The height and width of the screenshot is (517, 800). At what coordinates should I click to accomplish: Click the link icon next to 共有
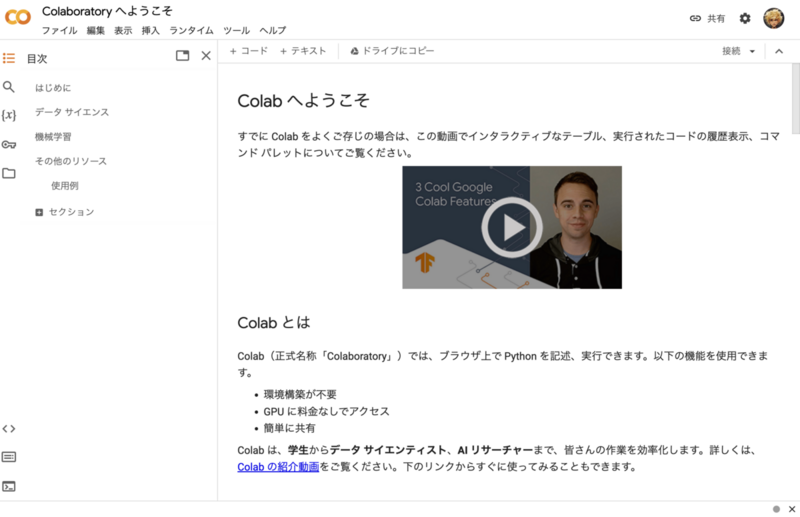click(x=695, y=19)
